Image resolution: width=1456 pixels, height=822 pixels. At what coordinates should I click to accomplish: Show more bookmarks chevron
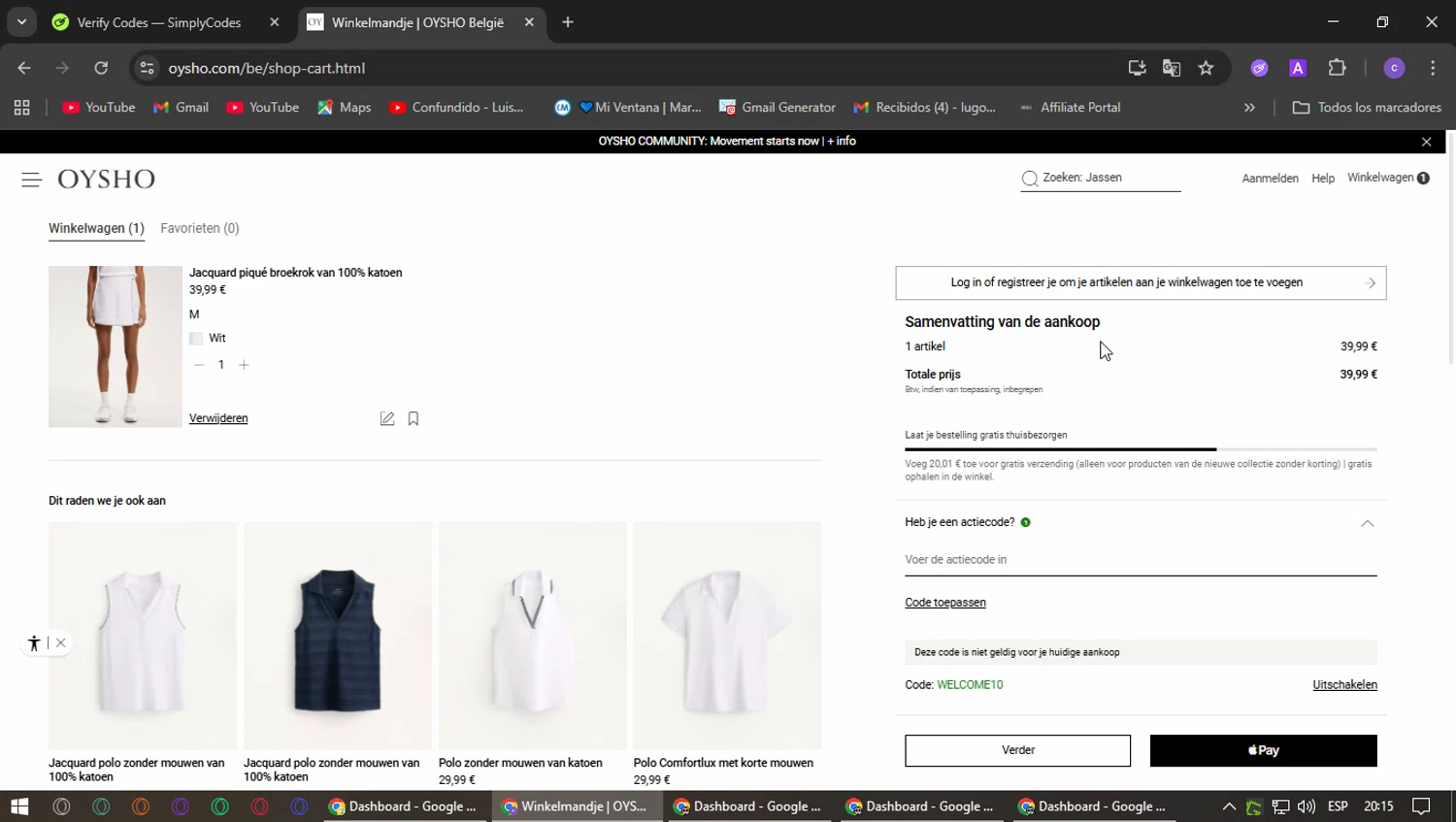click(x=1249, y=108)
